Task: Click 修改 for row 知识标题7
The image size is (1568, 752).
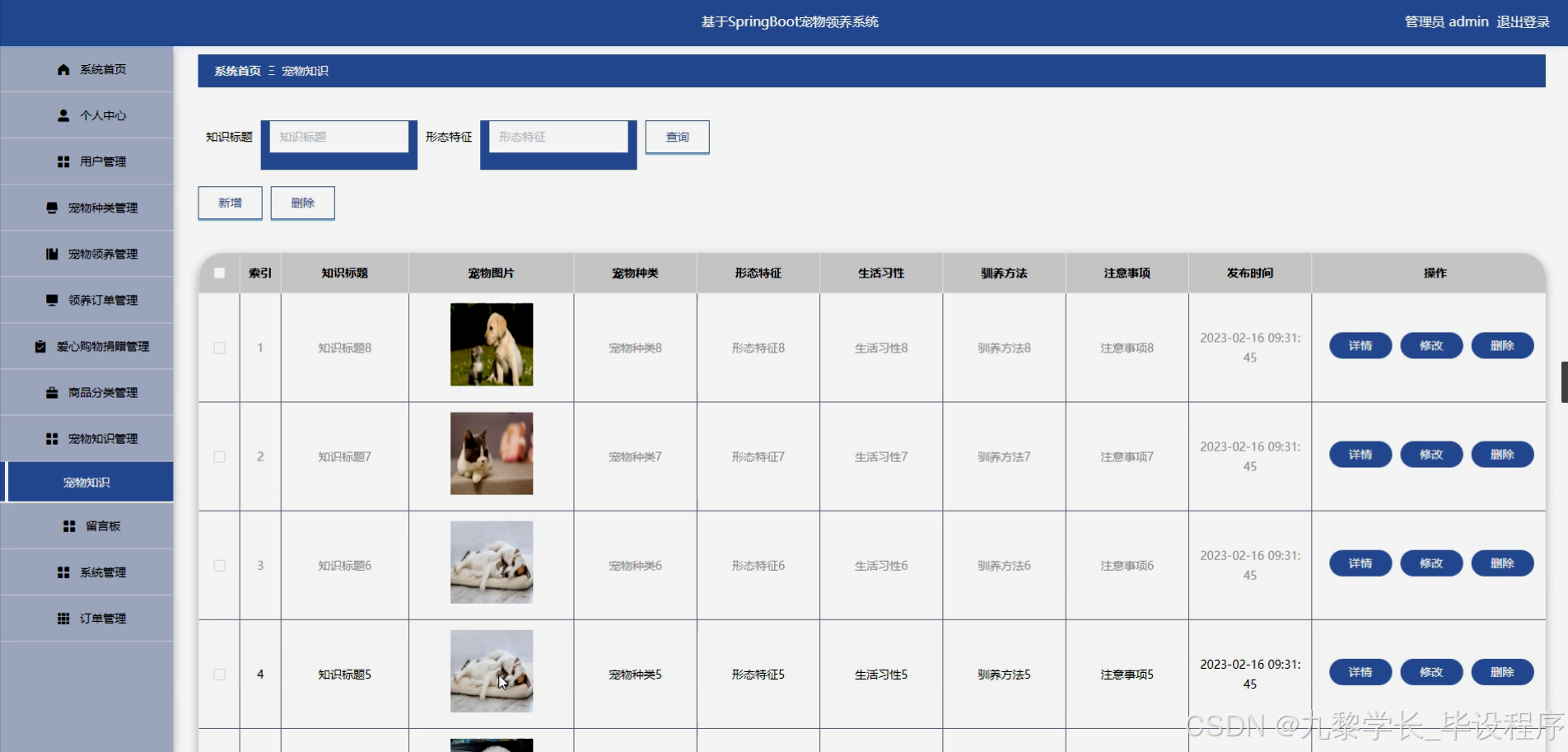Action: coord(1431,455)
